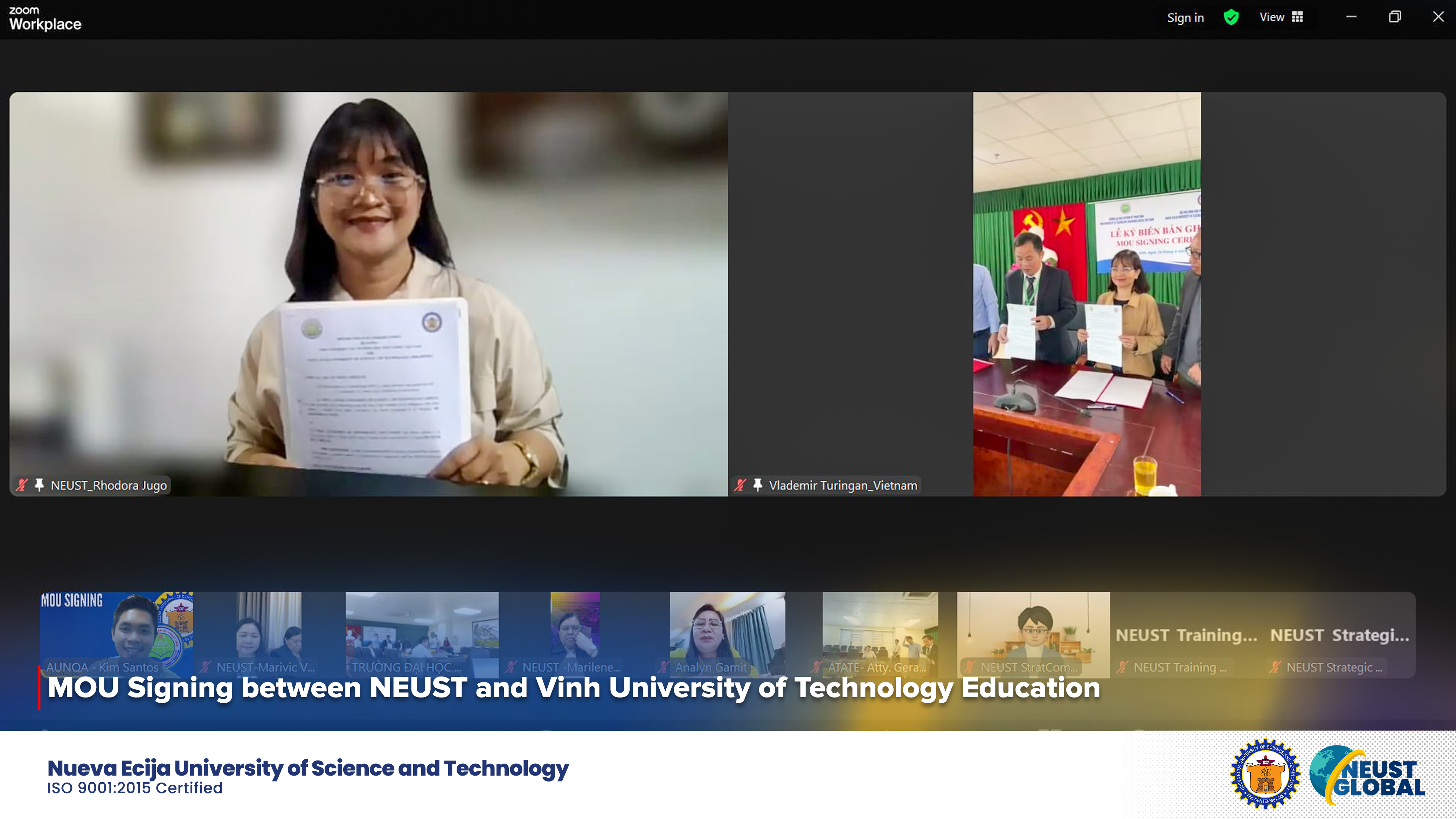The height and width of the screenshot is (819, 1456).
Task: Click muted mic icon for Vlademir Turingan
Action: point(740,485)
